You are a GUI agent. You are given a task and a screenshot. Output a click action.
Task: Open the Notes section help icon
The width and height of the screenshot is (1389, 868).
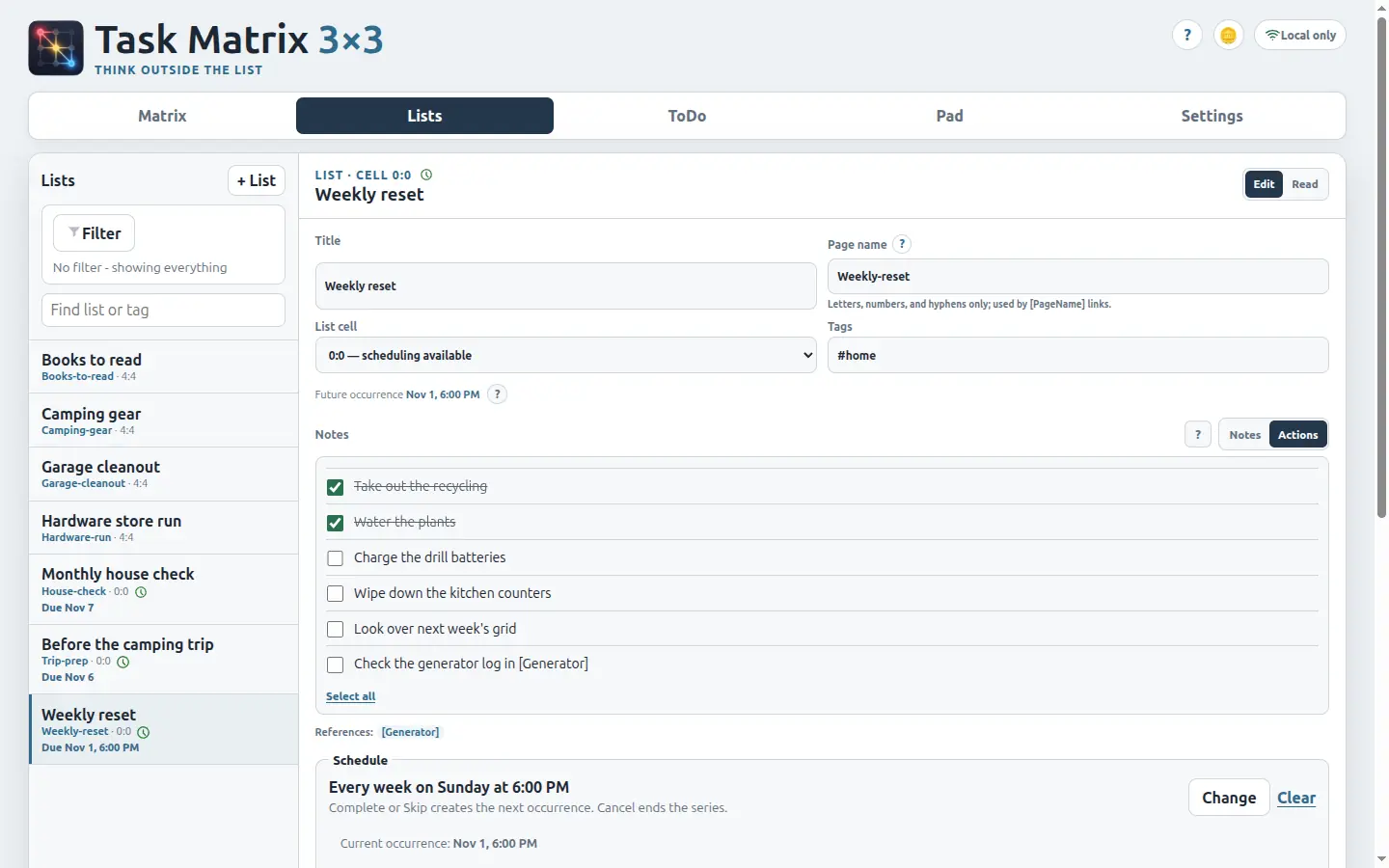click(1198, 435)
